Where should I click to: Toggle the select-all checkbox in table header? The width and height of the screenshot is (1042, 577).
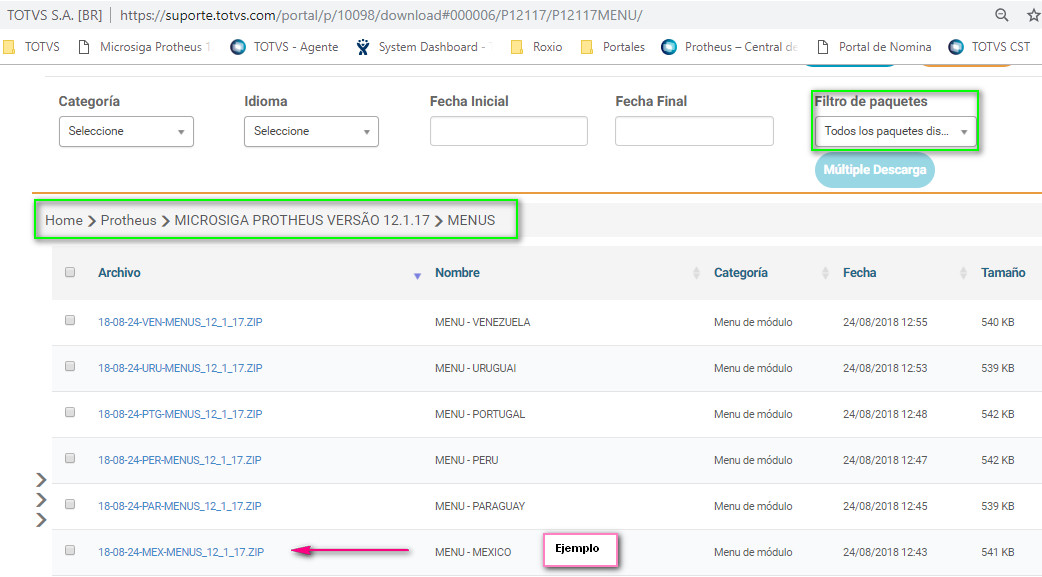[x=70, y=272]
